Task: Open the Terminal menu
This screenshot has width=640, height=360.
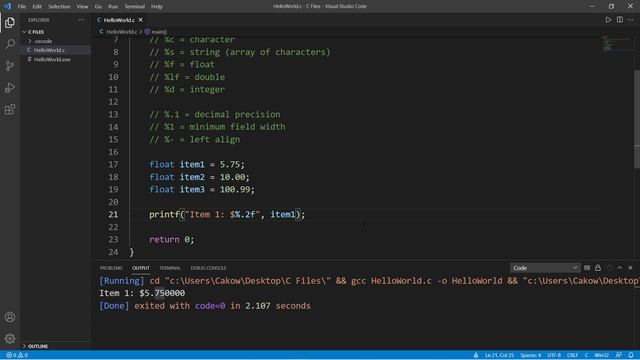Action: pyautogui.click(x=134, y=6)
